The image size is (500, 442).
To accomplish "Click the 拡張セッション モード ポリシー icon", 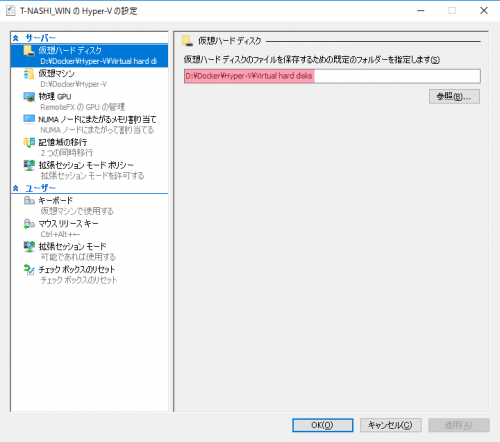I will [29, 165].
